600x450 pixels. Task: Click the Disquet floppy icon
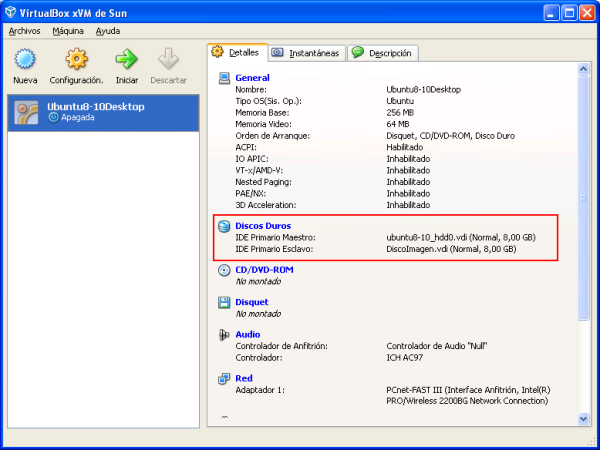coord(225,302)
